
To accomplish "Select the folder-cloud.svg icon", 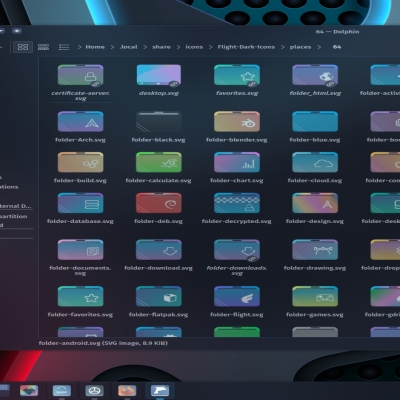I will [315, 162].
